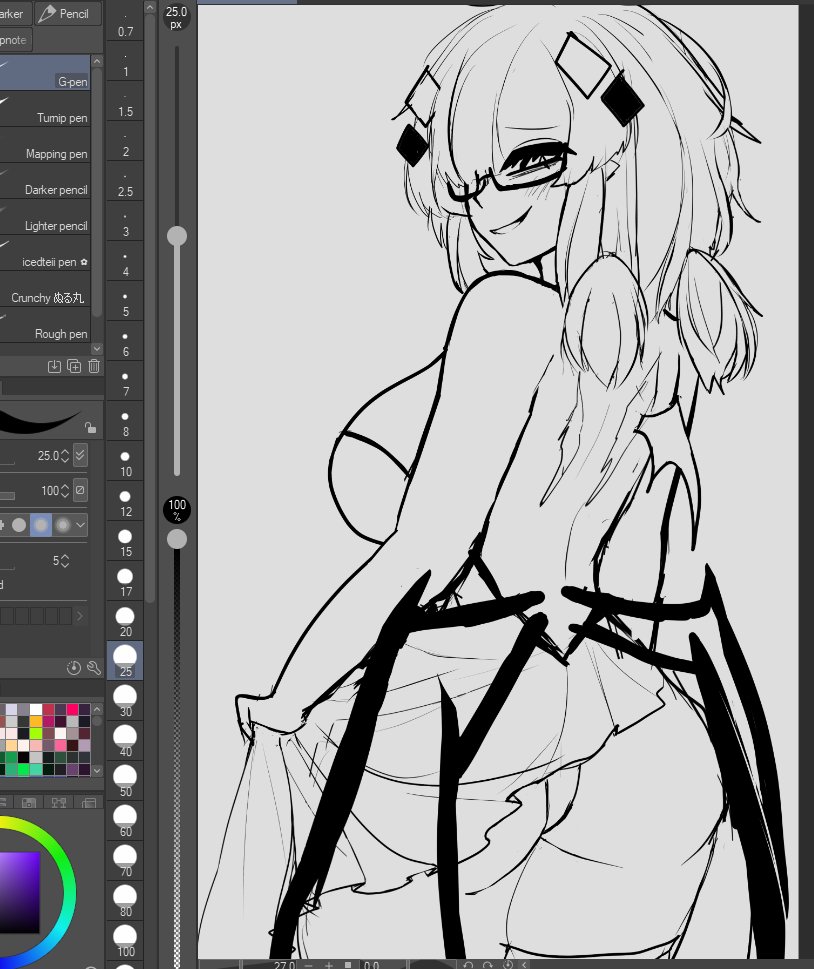
Task: Click the vertical brush size slider handle
Action: pos(177,235)
